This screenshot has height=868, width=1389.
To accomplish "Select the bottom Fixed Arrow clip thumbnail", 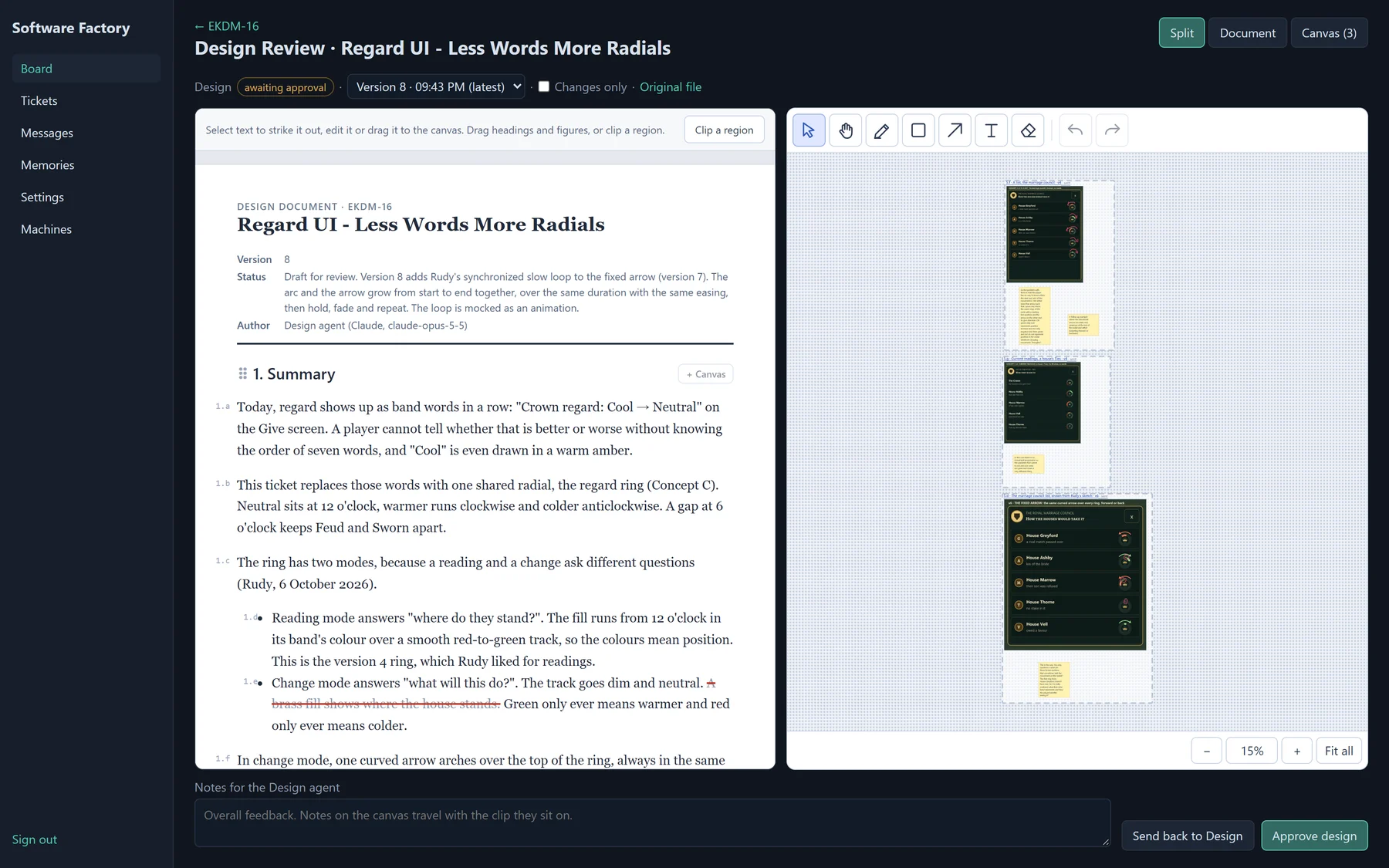I will pos(1075,574).
